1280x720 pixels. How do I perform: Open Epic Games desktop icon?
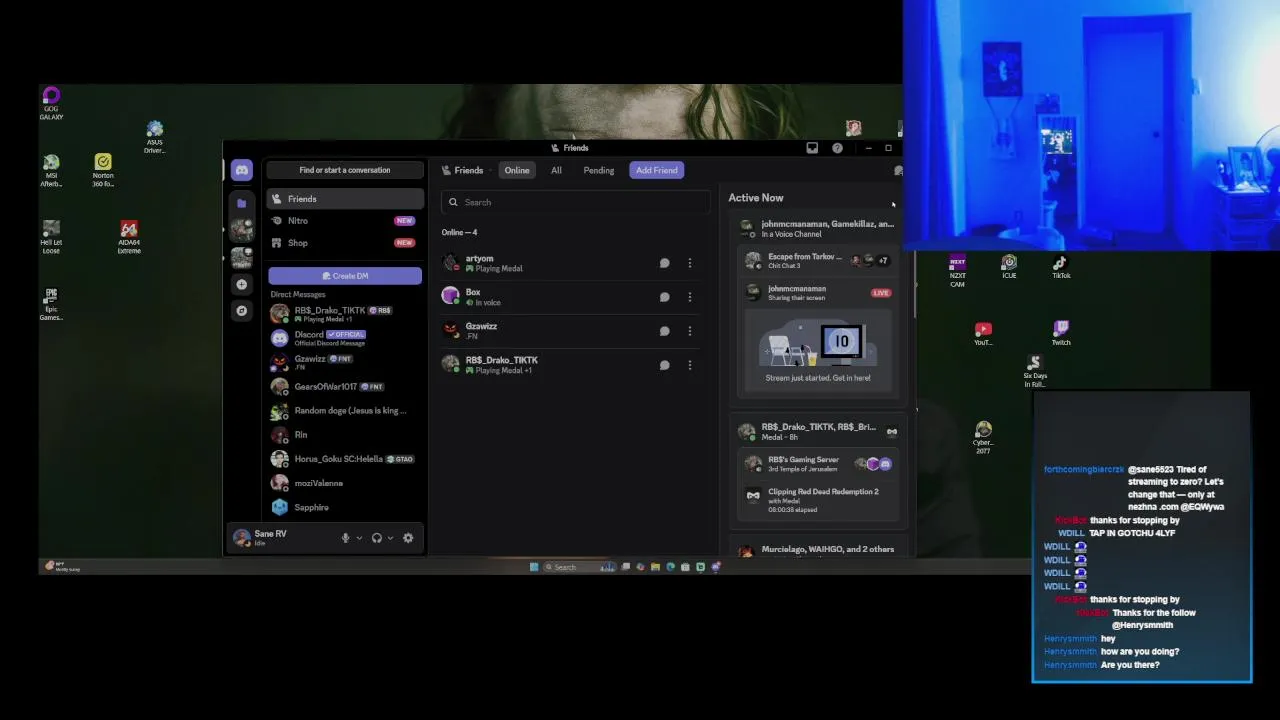pyautogui.click(x=51, y=304)
